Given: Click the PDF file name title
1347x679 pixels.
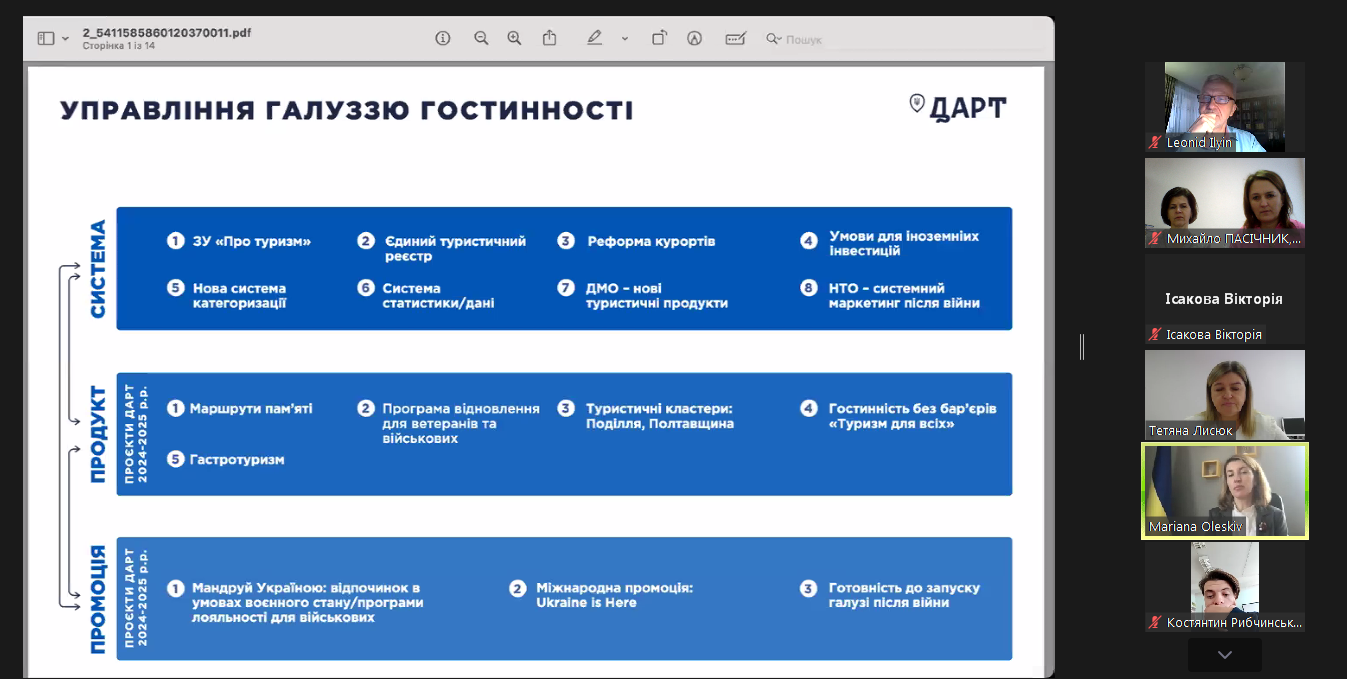Looking at the screenshot, I should coord(167,32).
